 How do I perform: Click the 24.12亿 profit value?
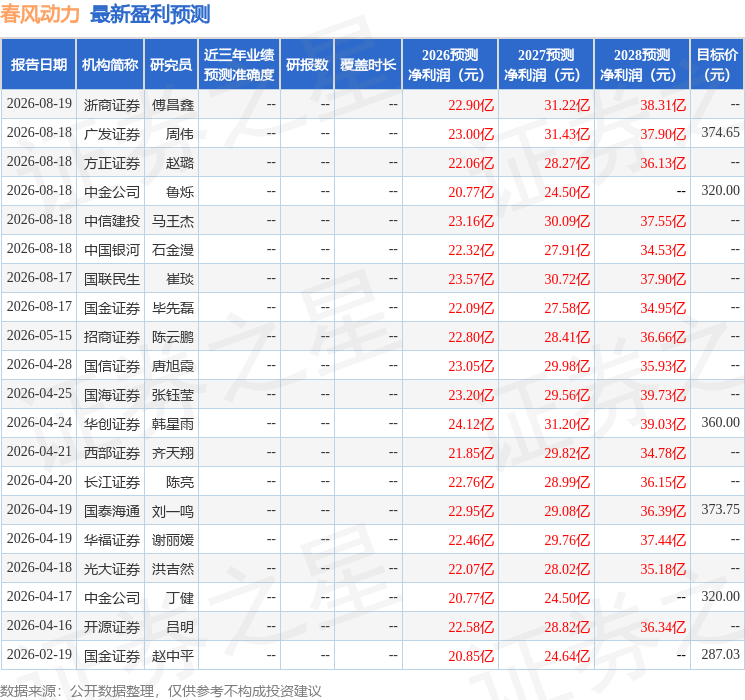click(x=471, y=424)
